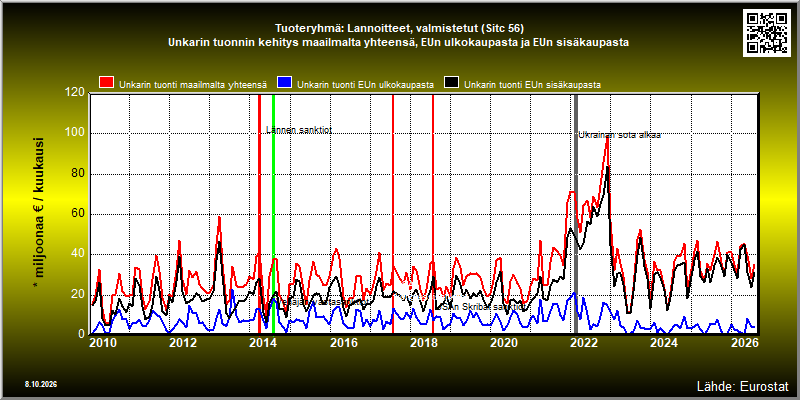Click the x-axis year label 2012
Screen dimensions: 800x400
[x=183, y=343]
